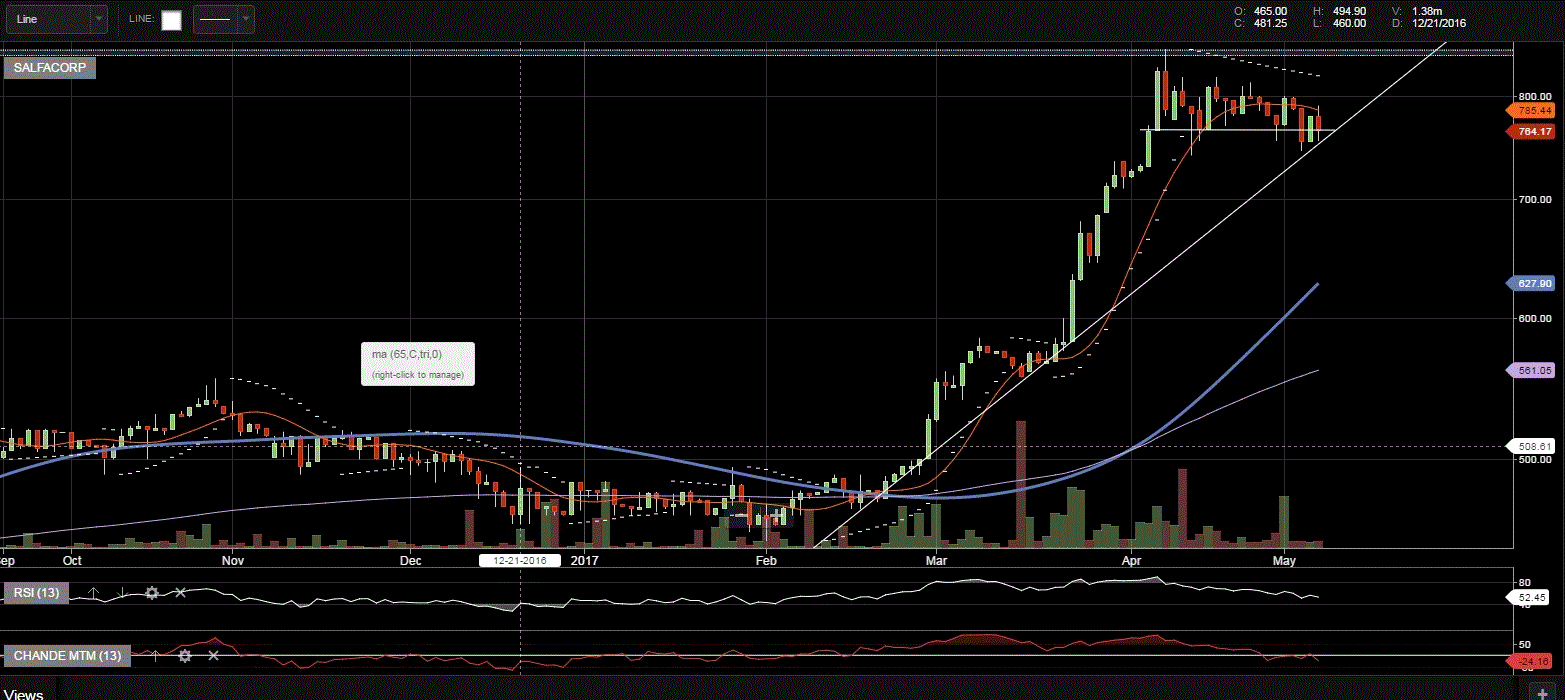Click the 764.17 red price tag

tap(1532, 131)
